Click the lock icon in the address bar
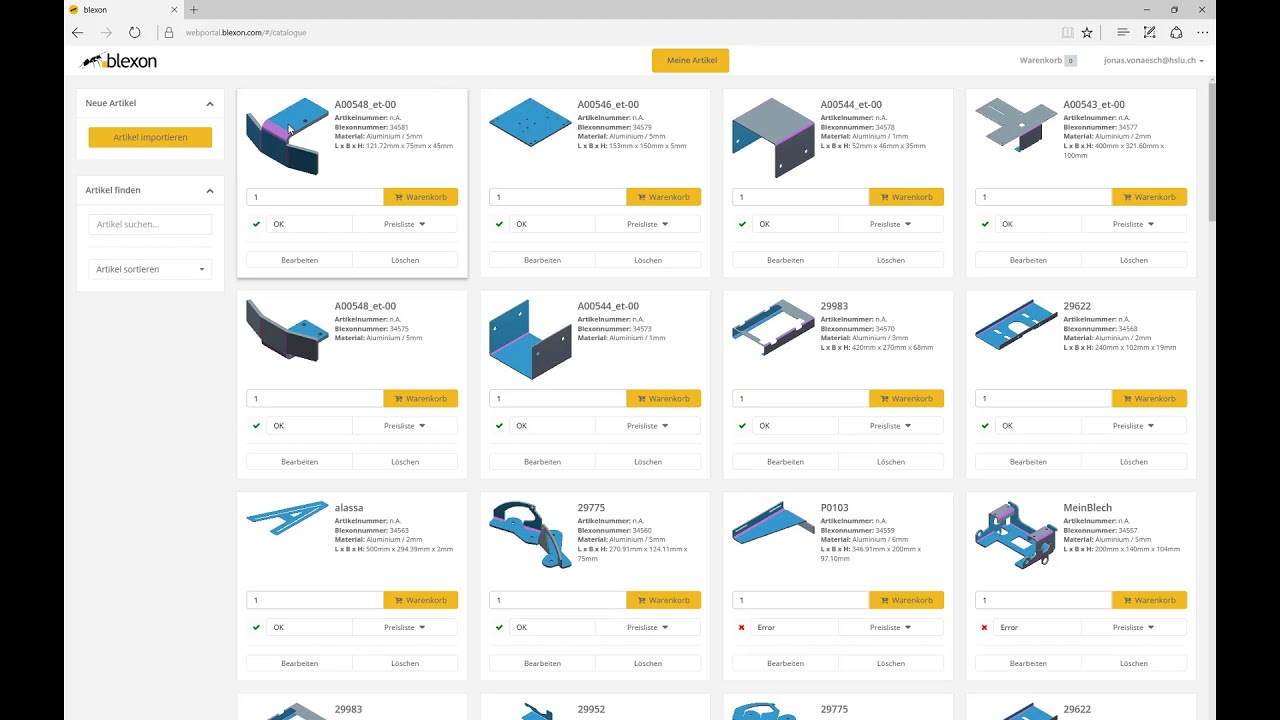This screenshot has height=720, width=1280. [x=168, y=32]
